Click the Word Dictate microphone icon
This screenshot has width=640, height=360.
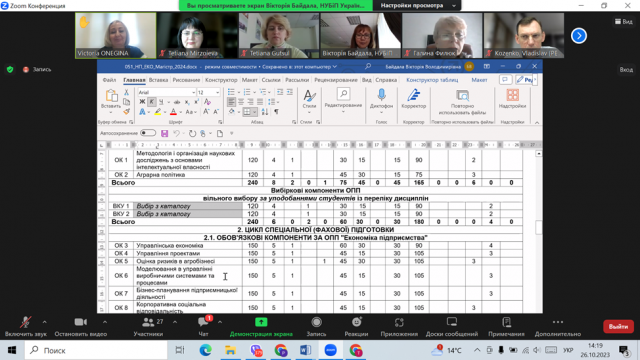point(381,95)
